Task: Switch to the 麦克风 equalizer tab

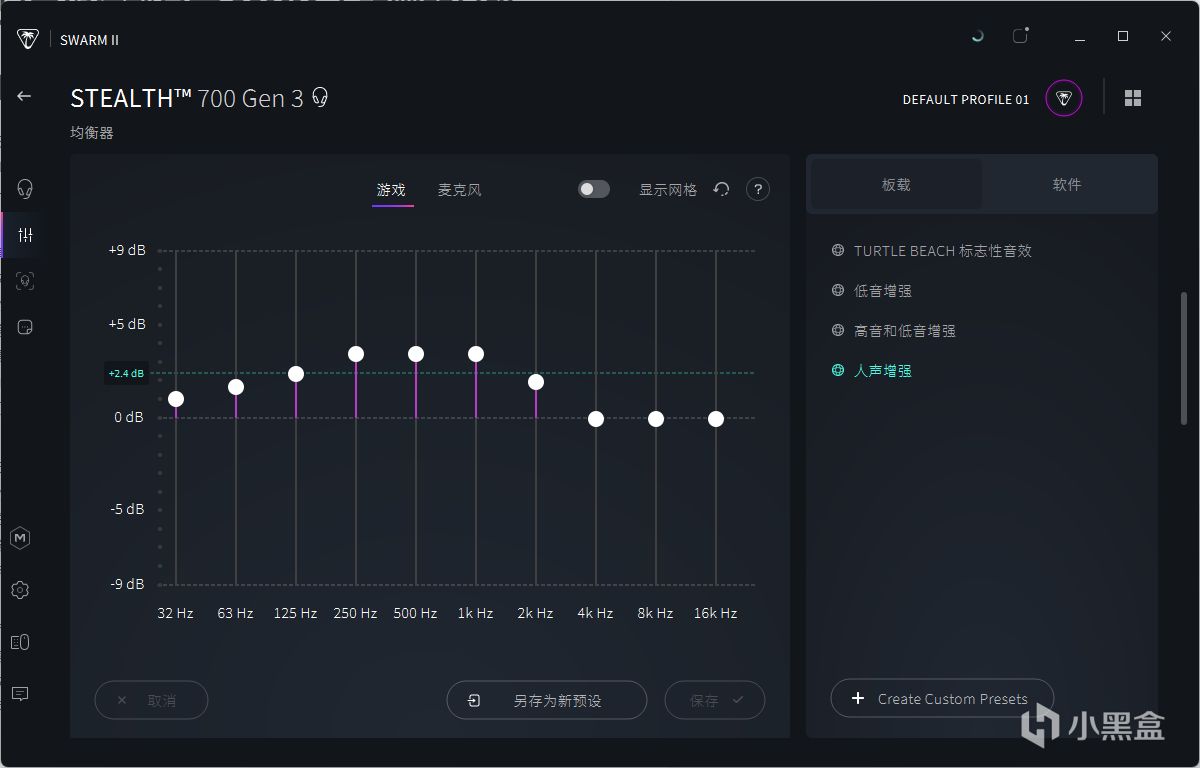Action: point(460,190)
